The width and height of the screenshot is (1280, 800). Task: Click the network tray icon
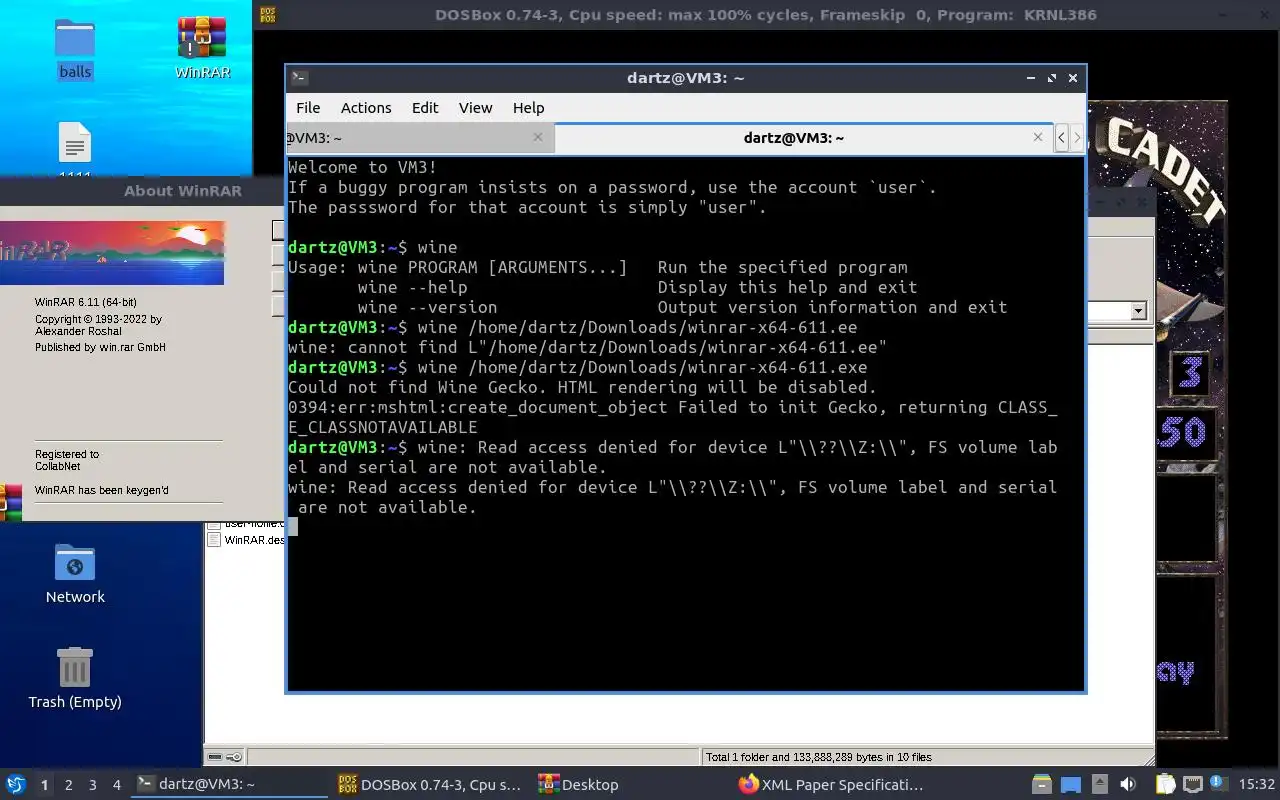1193,785
